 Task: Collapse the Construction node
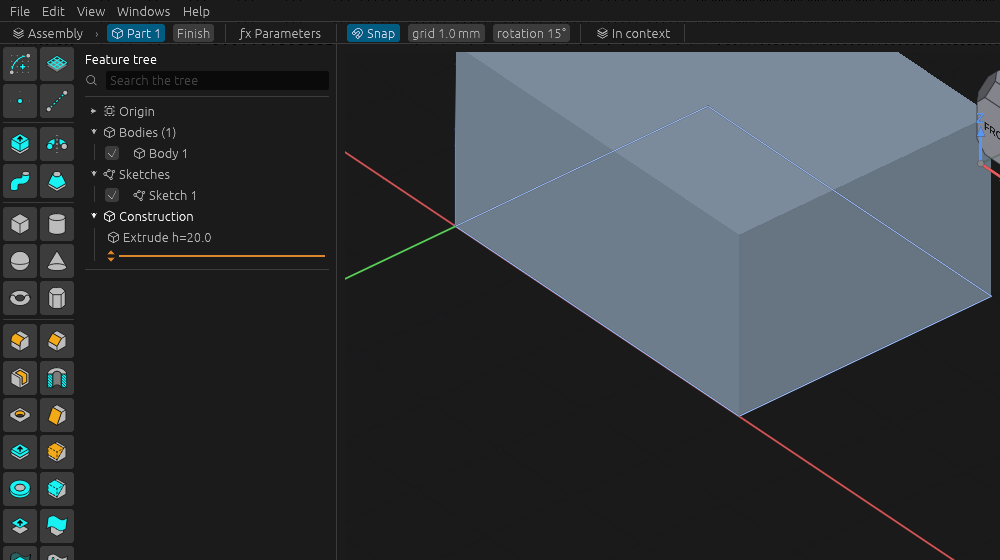94,216
